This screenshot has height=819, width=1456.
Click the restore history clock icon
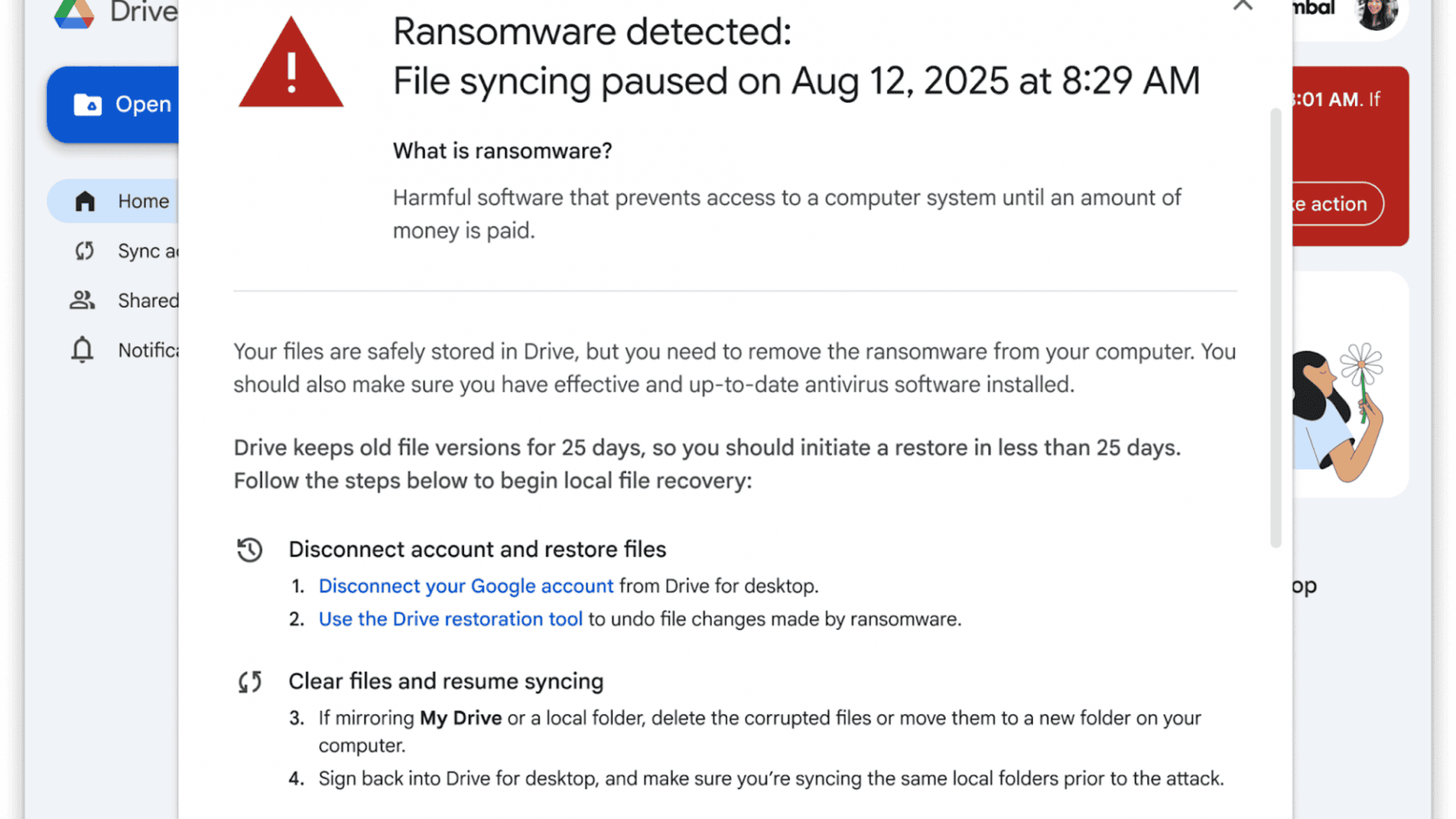tap(249, 550)
